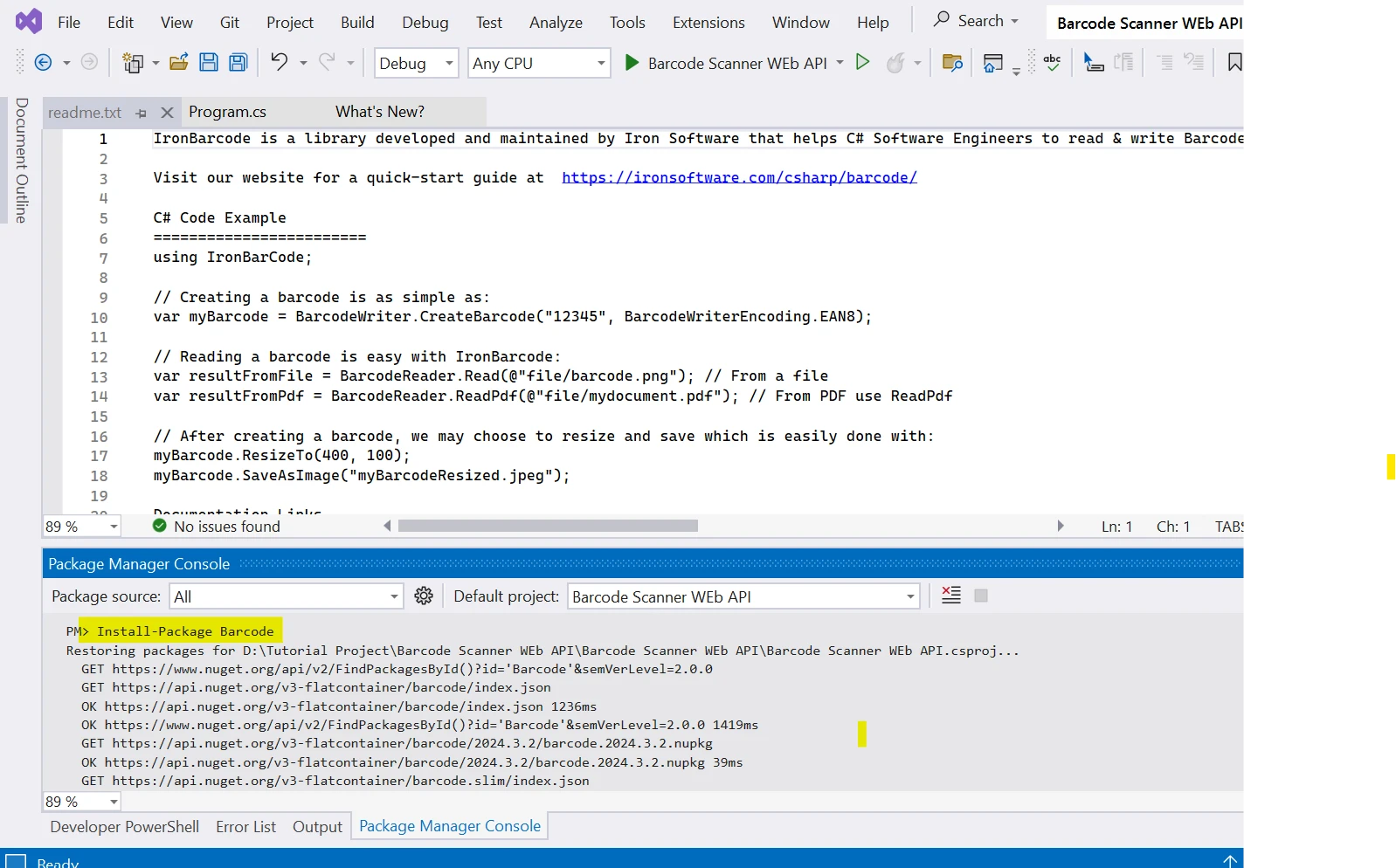
Task: Switch to the Program.cs tab
Action: [227, 112]
